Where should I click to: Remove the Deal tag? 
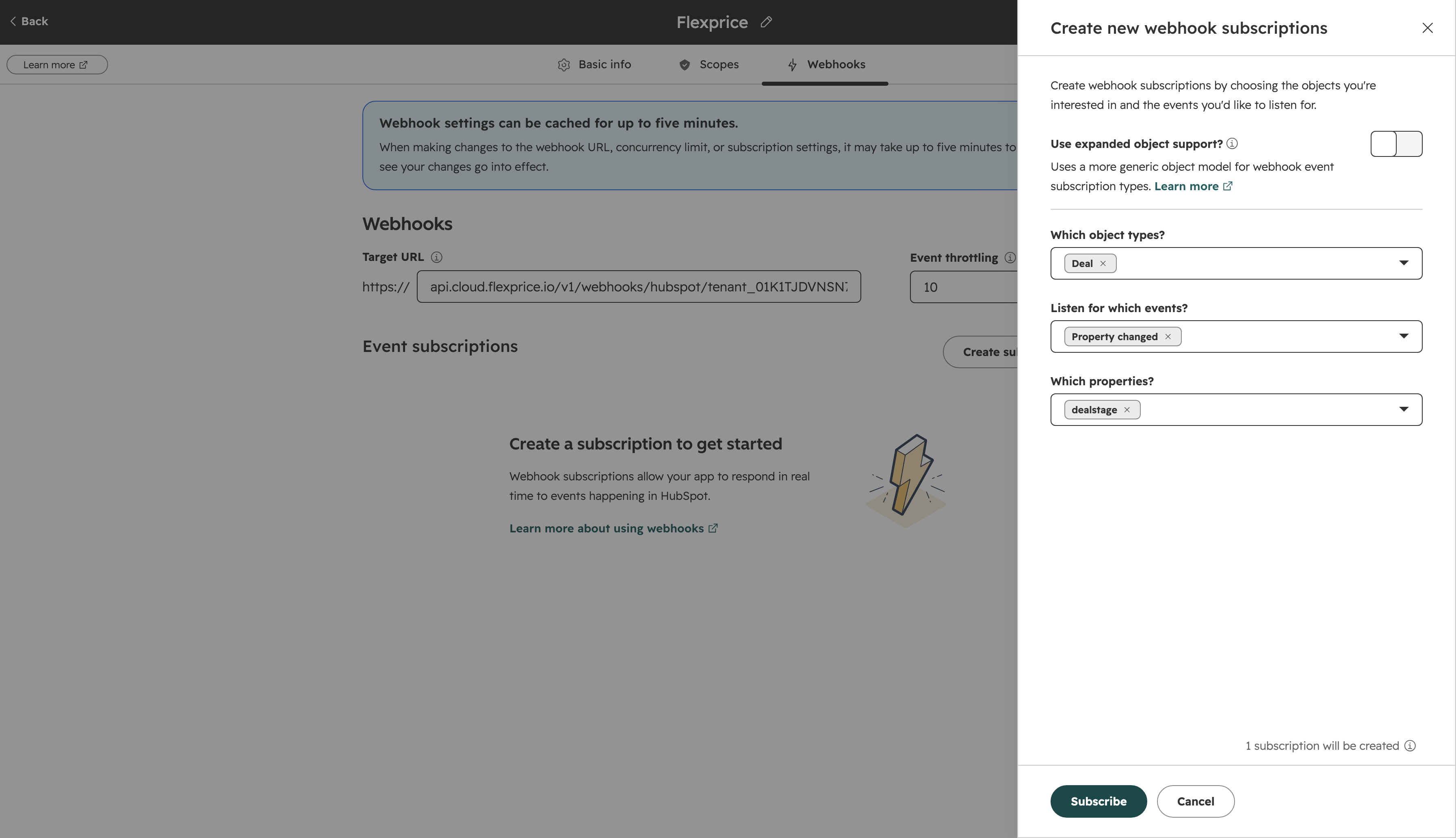pyautogui.click(x=1103, y=264)
